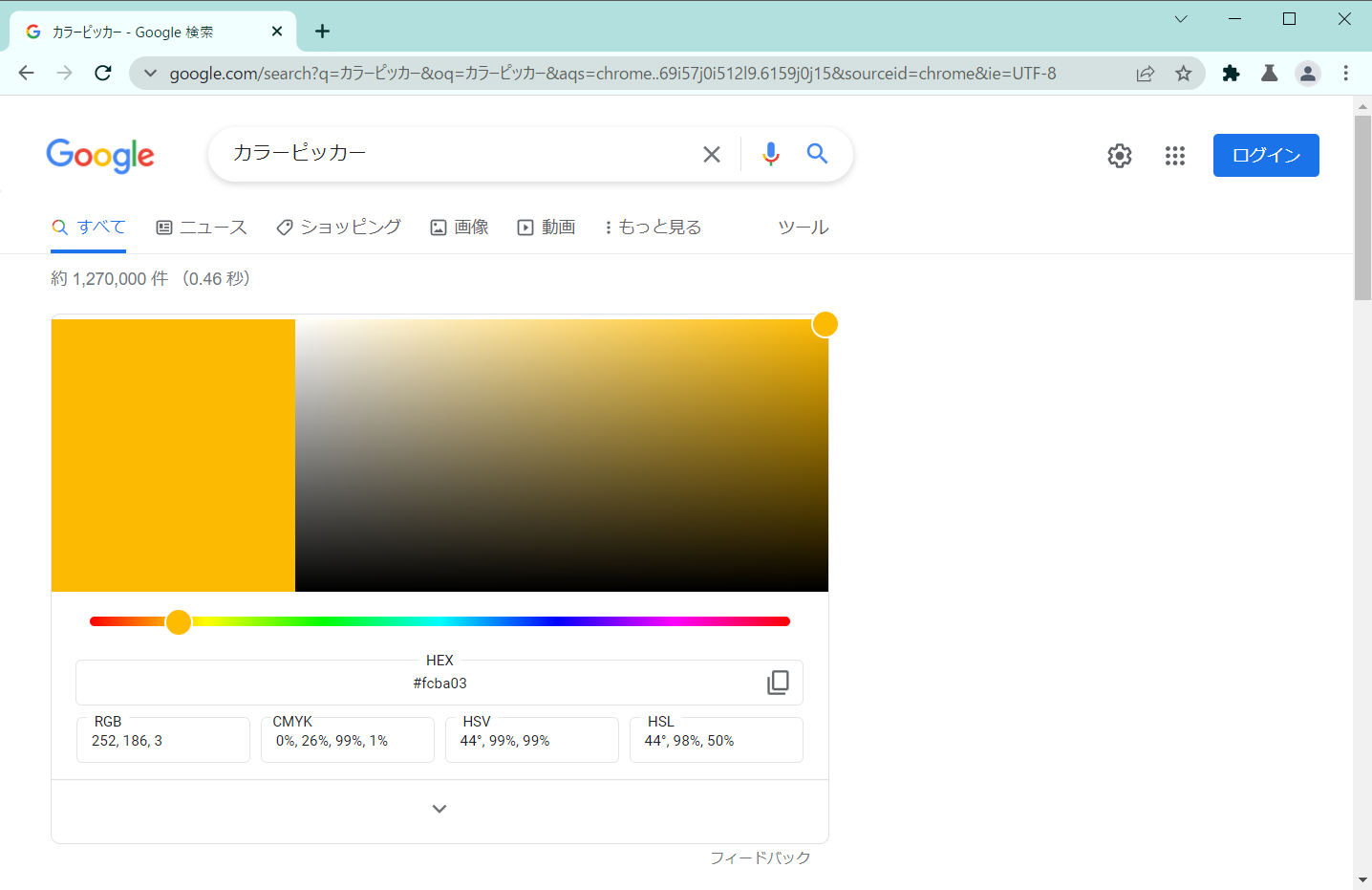Open the share icon in the address bar
Image resolution: width=1372 pixels, height=890 pixels.
[x=1145, y=73]
